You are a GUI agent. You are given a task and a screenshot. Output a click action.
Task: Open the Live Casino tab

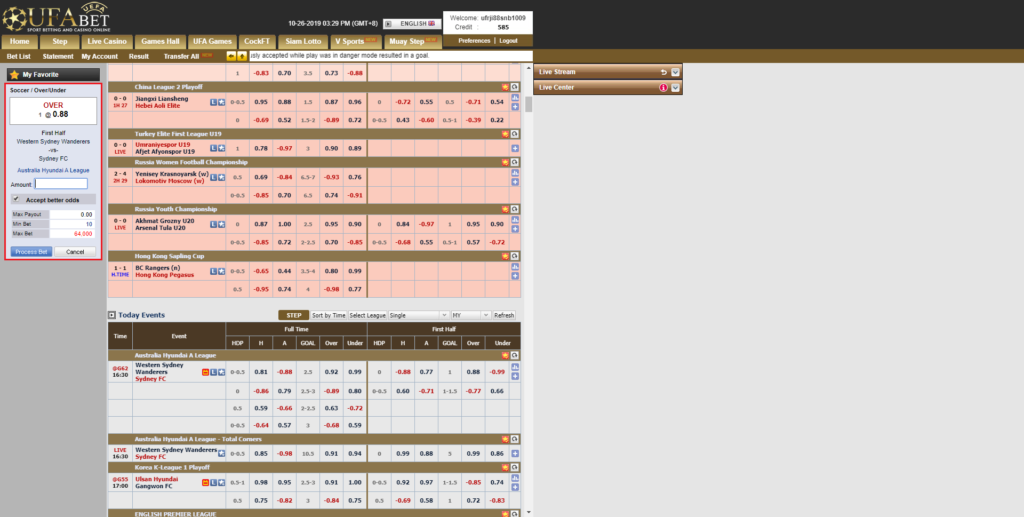click(x=107, y=42)
